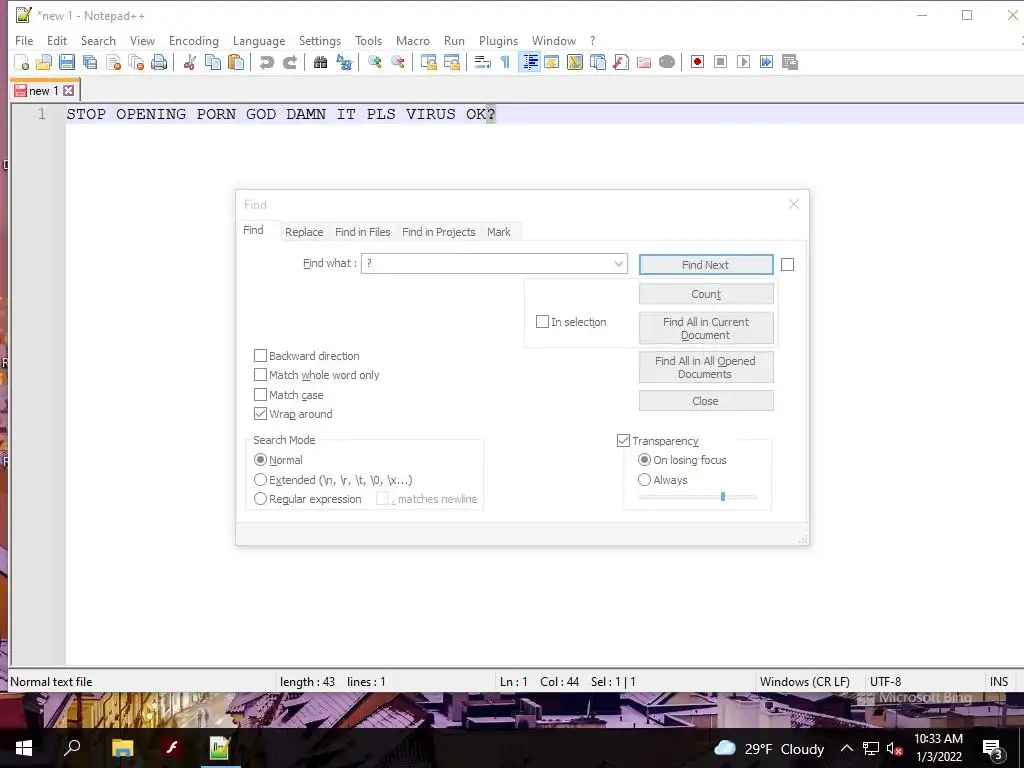The image size is (1024, 768).
Task: Open the Function List toolbar icon
Action: (620, 62)
